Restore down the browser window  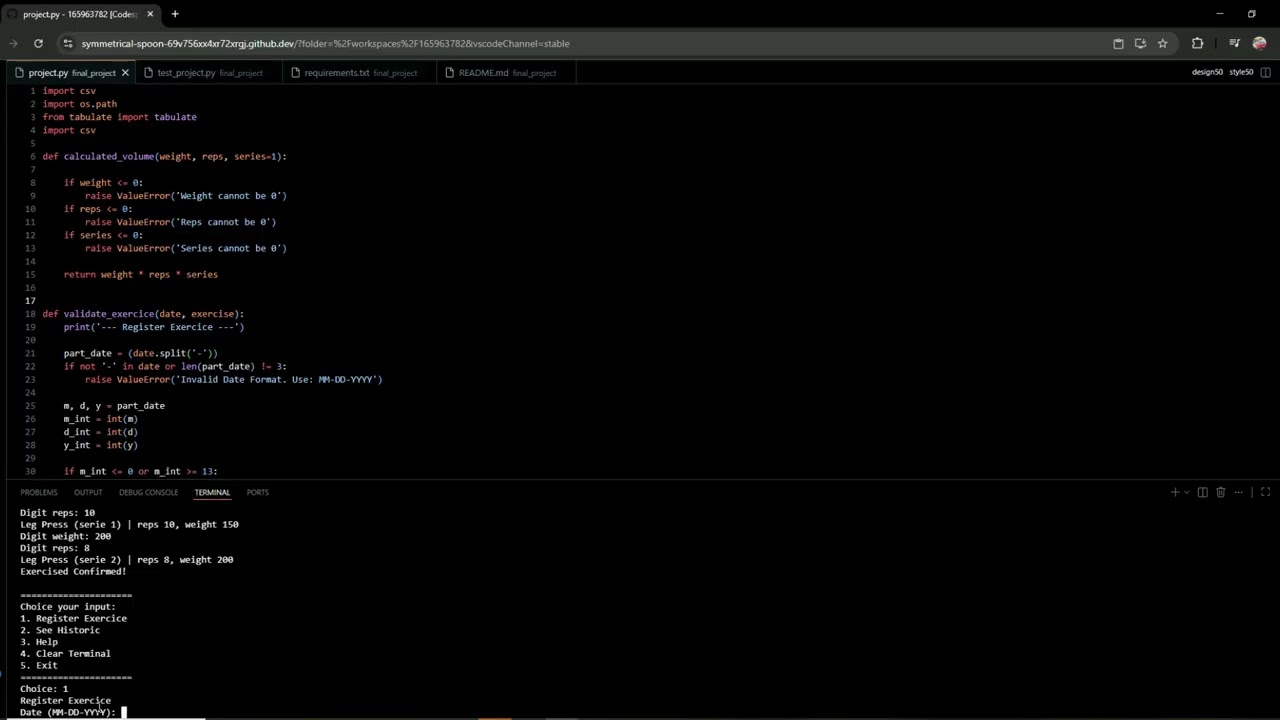1251,14
